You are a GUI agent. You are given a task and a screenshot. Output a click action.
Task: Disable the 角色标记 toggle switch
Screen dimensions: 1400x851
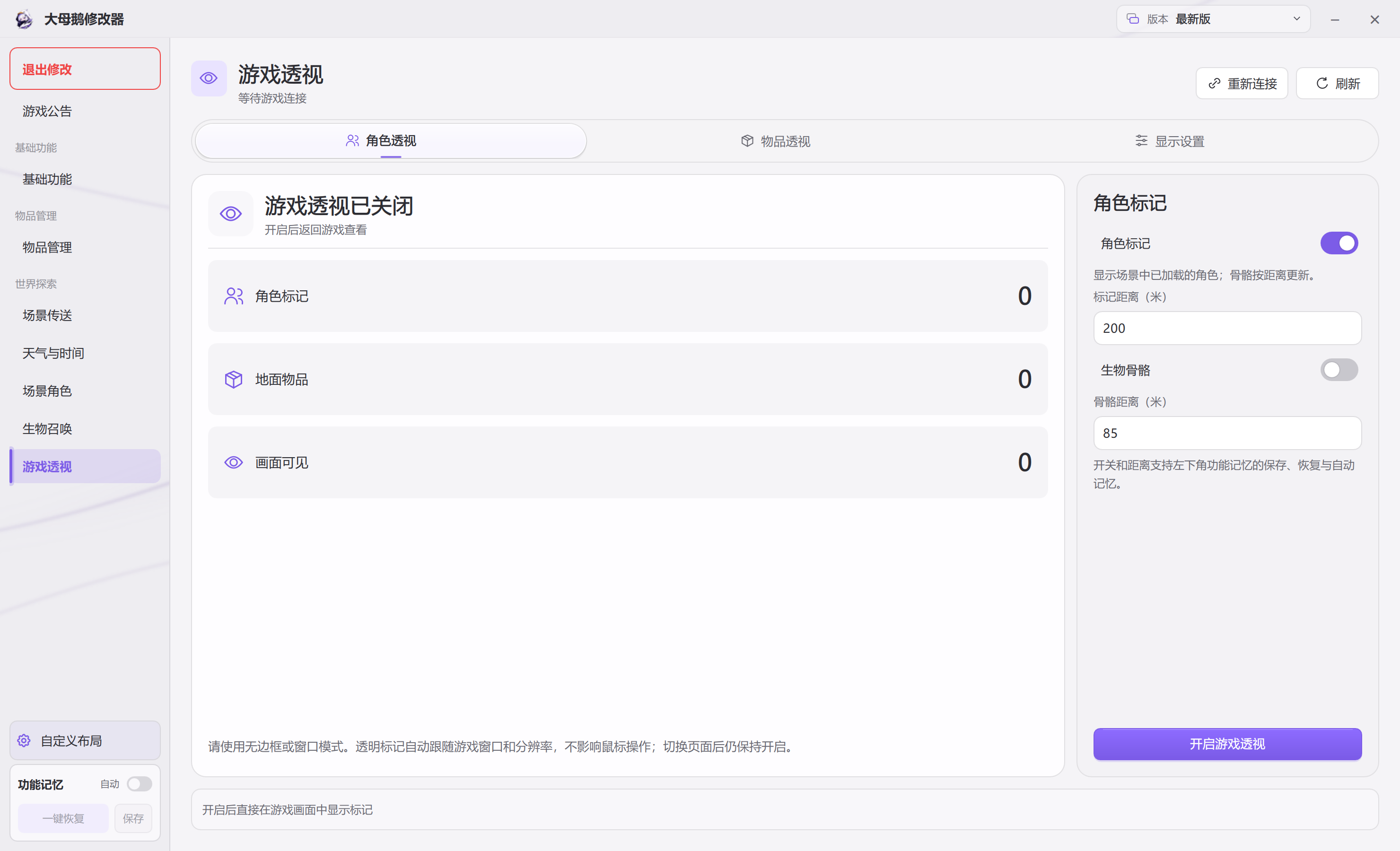tap(1339, 243)
